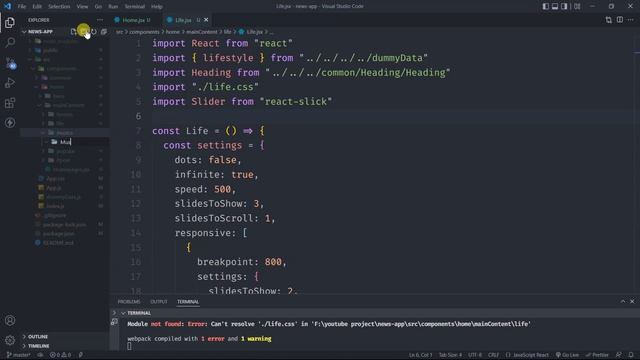Image resolution: width=640 pixels, height=360 pixels.
Task: Click the Life.jsx breadcrumb segment
Action: coord(251,31)
